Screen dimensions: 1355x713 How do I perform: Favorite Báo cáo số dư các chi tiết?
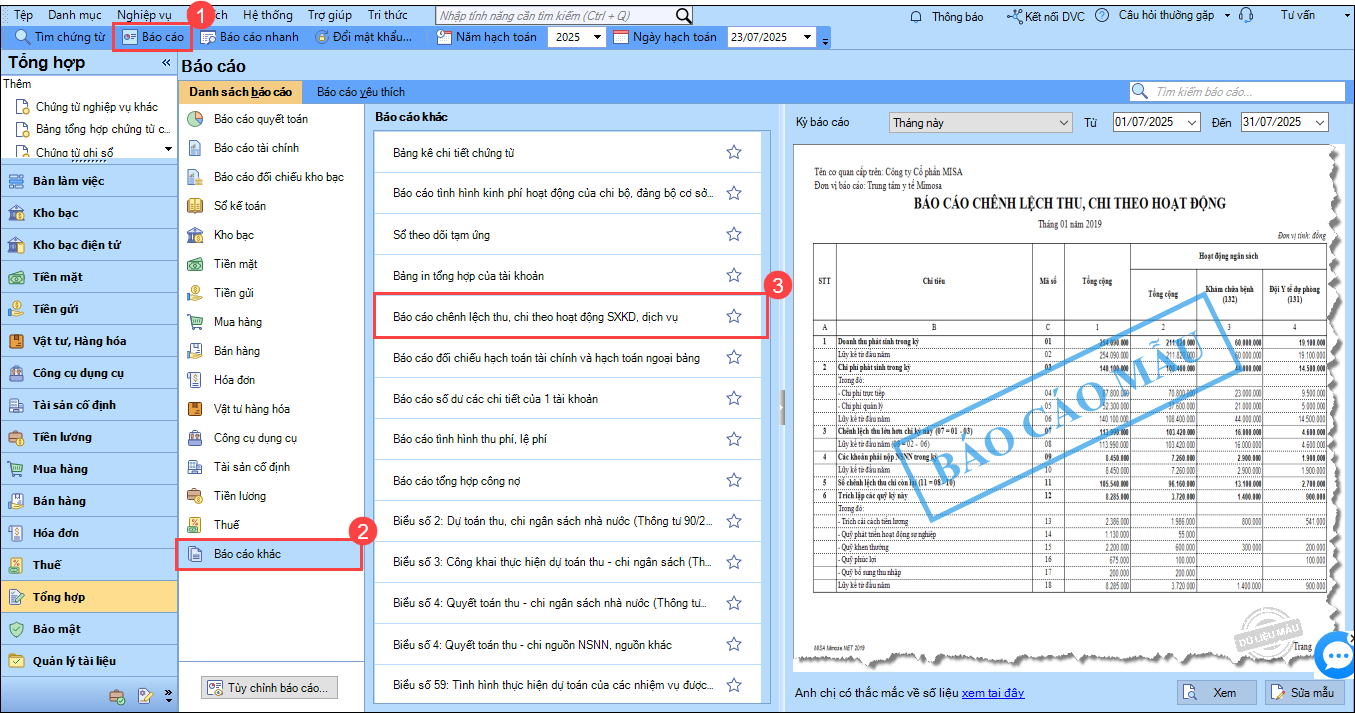click(x=734, y=398)
